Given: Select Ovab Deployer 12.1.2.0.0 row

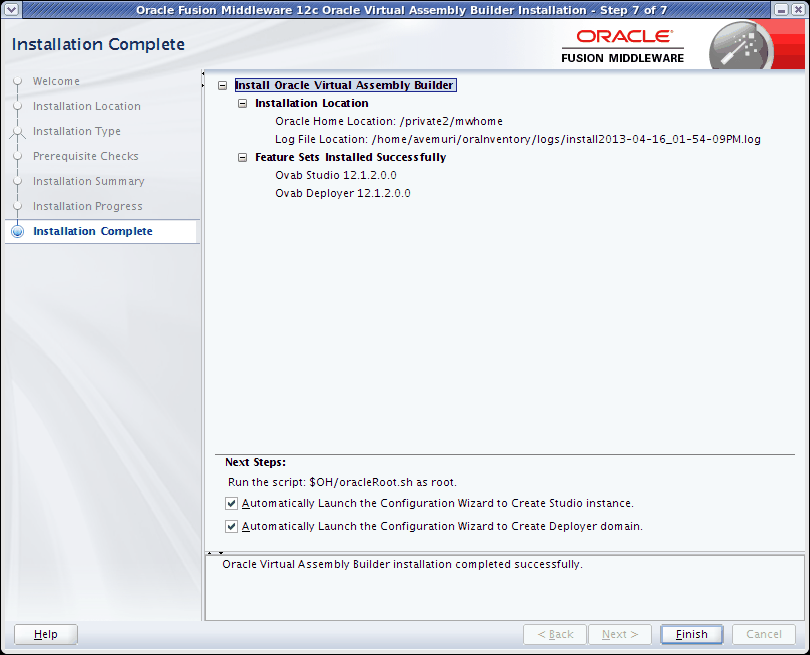Looking at the screenshot, I should click(343, 193).
